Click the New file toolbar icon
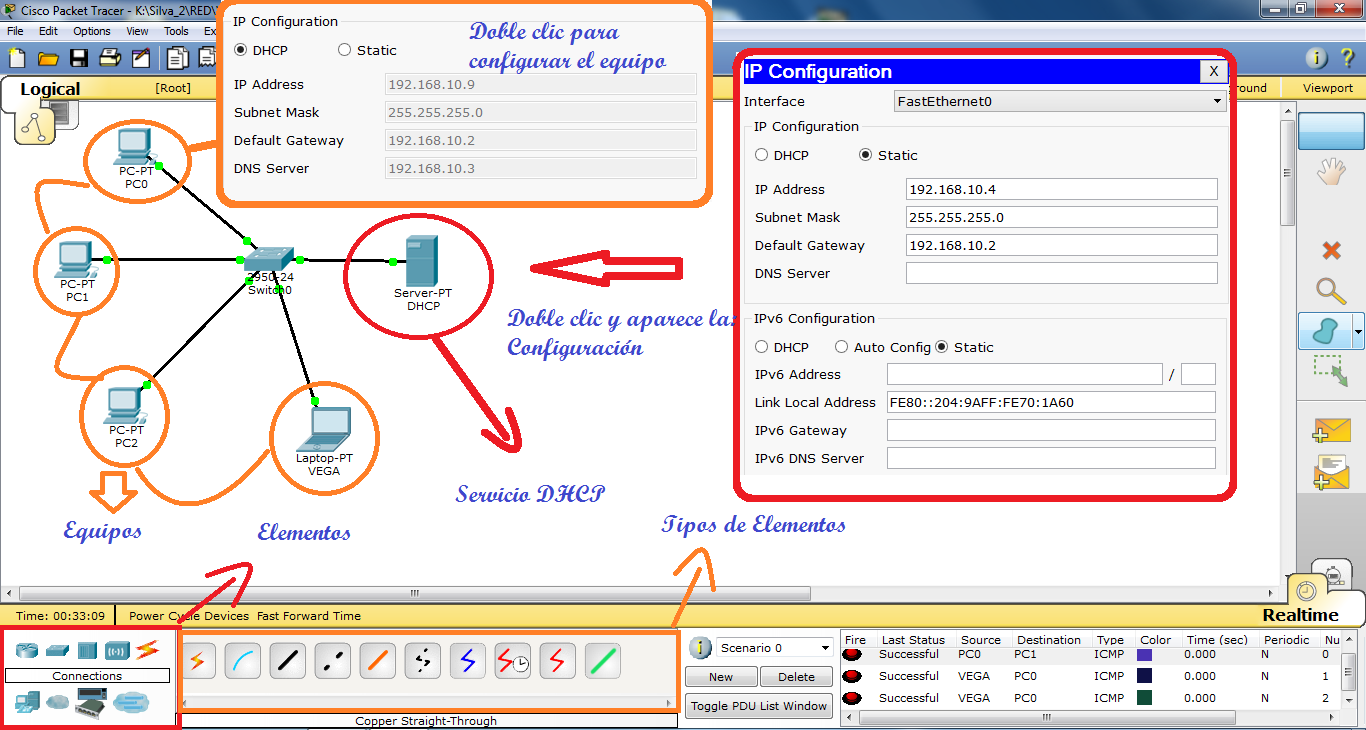 (x=17, y=58)
